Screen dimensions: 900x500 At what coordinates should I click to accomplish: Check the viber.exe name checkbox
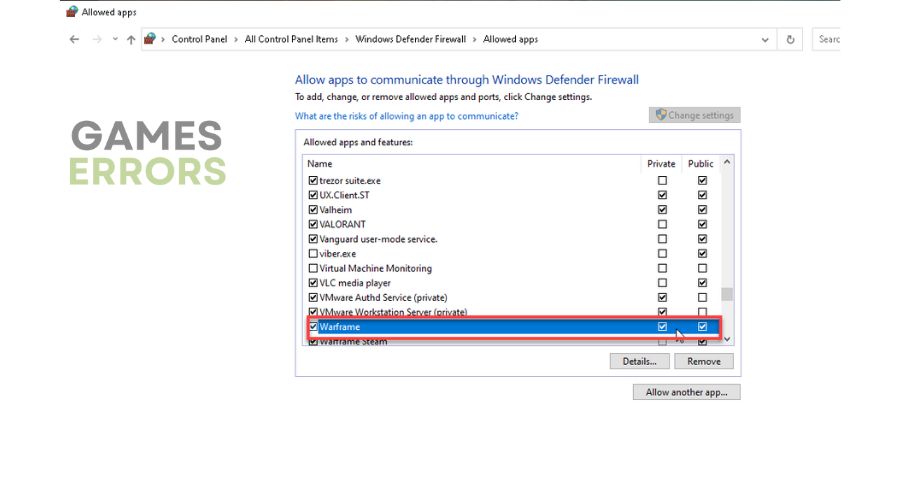pyautogui.click(x=313, y=254)
